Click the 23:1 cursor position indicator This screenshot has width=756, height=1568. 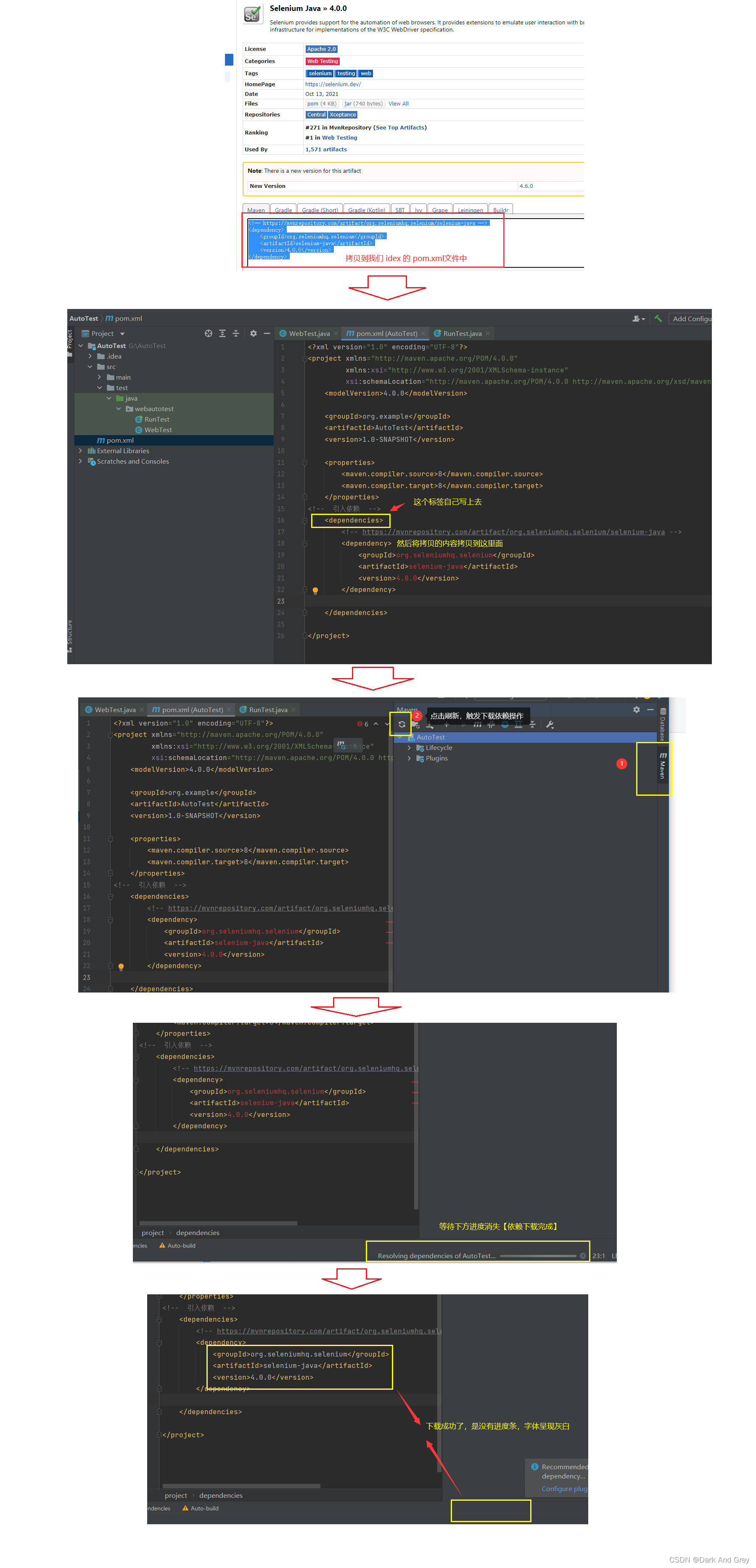[x=598, y=1256]
